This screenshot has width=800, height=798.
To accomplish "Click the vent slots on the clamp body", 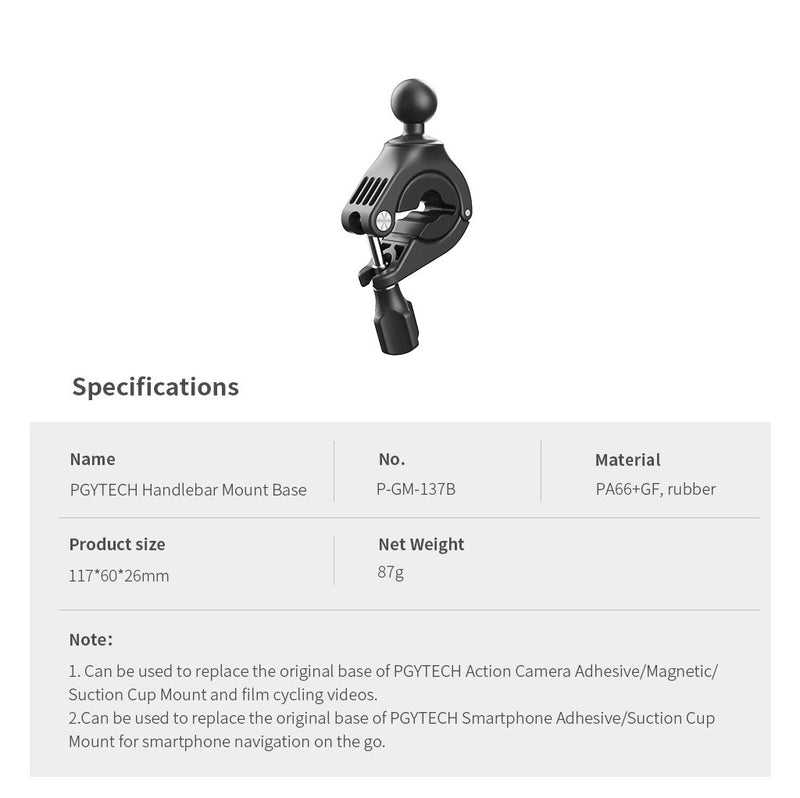I will click(370, 189).
